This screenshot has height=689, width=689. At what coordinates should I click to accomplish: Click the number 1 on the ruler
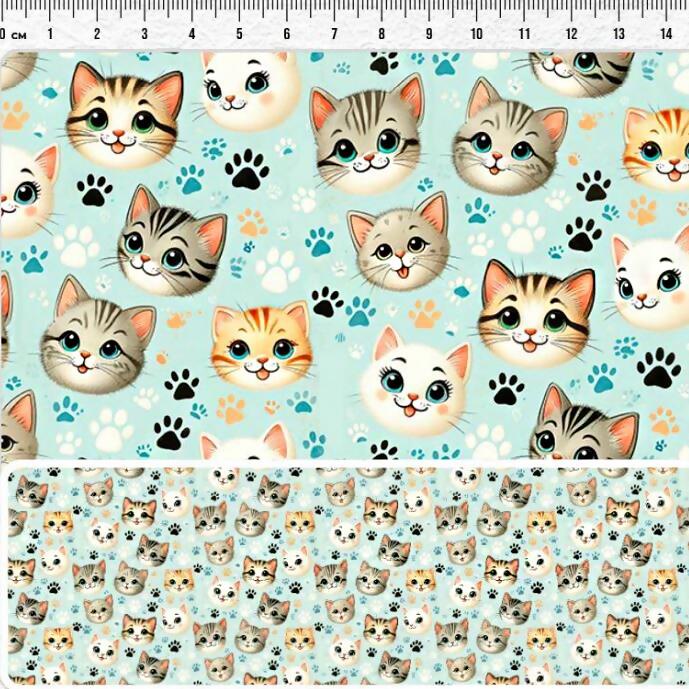coord(50,35)
